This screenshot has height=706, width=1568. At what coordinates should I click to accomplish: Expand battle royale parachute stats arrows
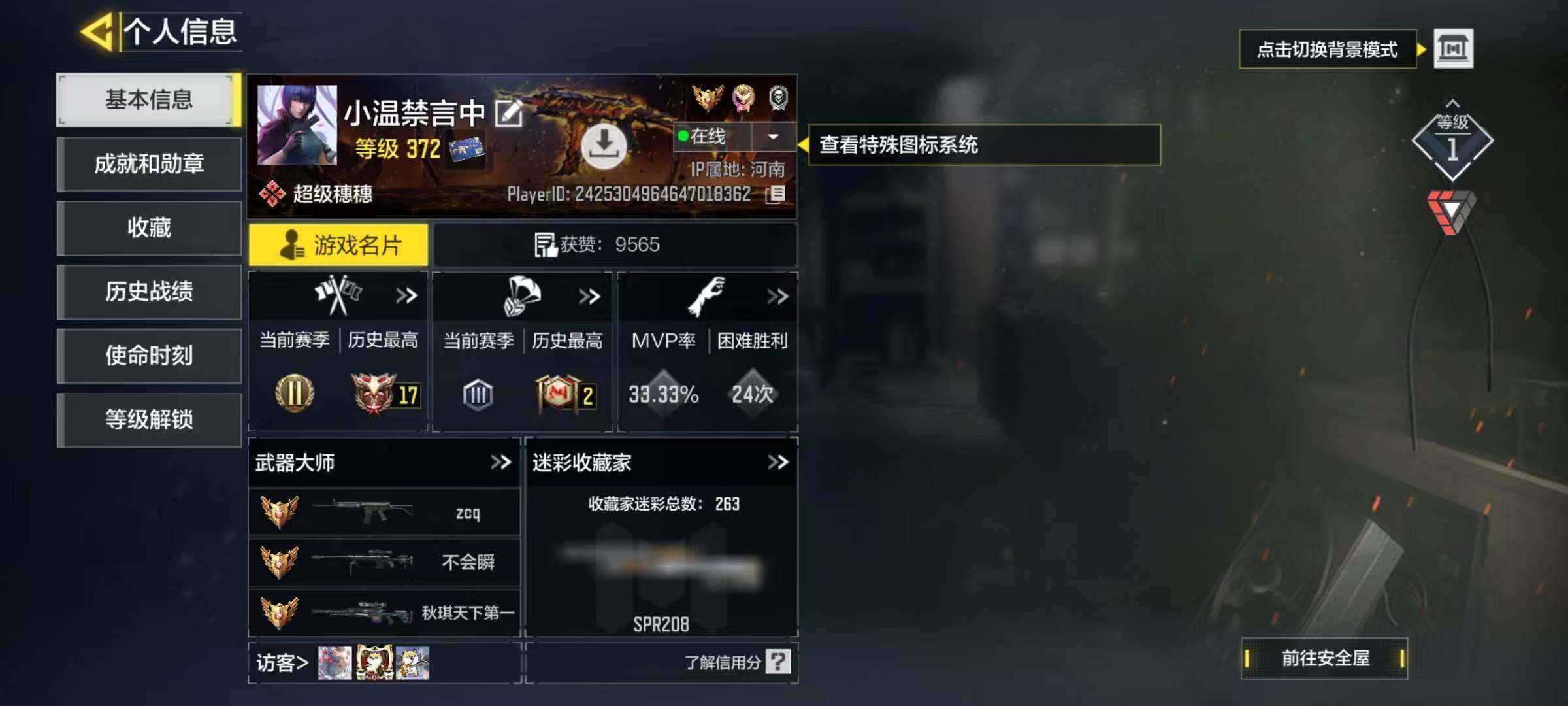(x=589, y=297)
